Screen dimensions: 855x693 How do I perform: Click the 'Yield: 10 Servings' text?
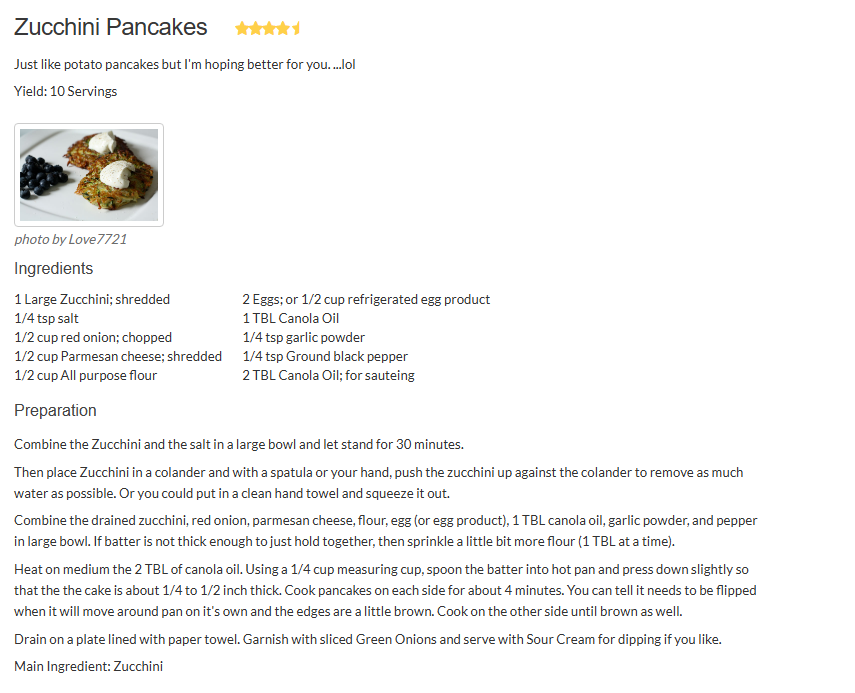click(x=66, y=92)
